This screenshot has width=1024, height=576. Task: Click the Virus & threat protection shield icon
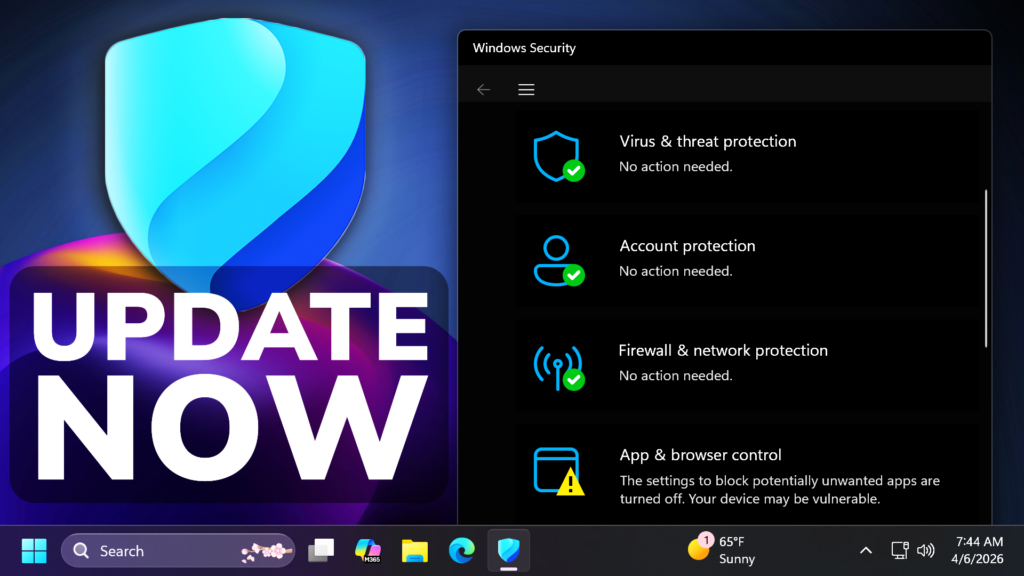pyautogui.click(x=557, y=155)
